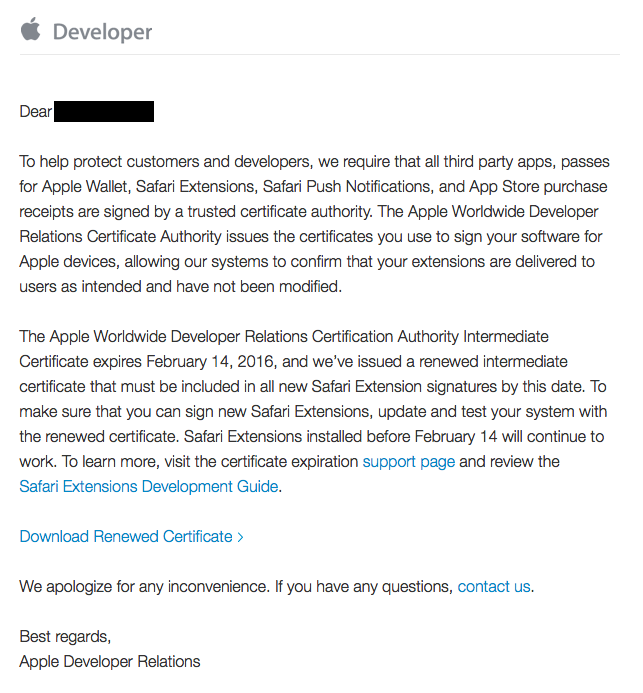The image size is (643, 693).
Task: Click 'To help protect customers and developers' text
Action: tap(165, 162)
